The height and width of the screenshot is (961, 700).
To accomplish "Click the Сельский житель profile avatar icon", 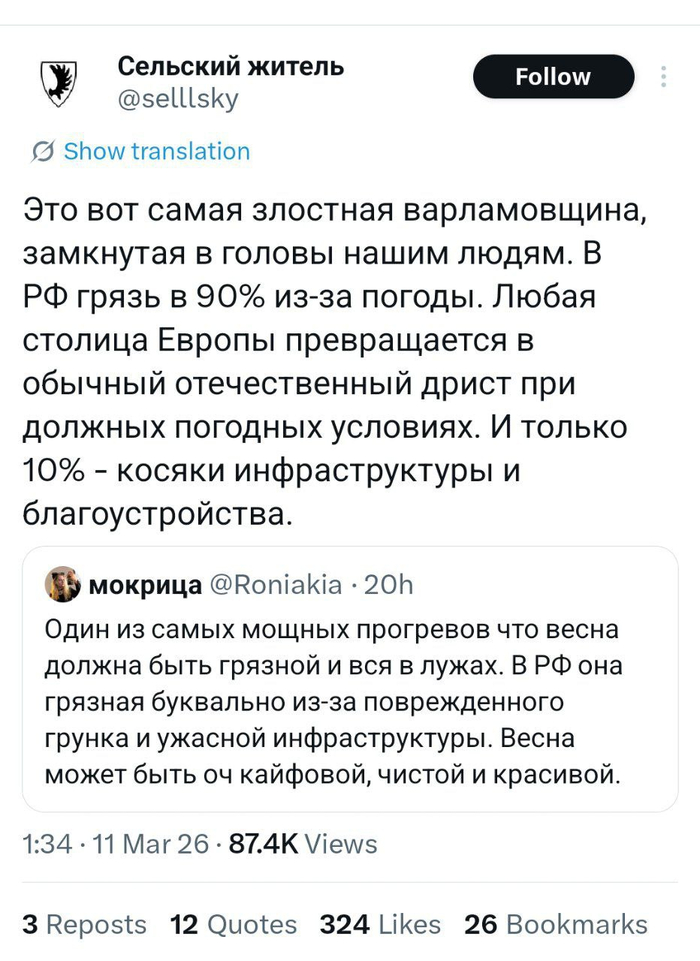I will [x=59, y=77].
